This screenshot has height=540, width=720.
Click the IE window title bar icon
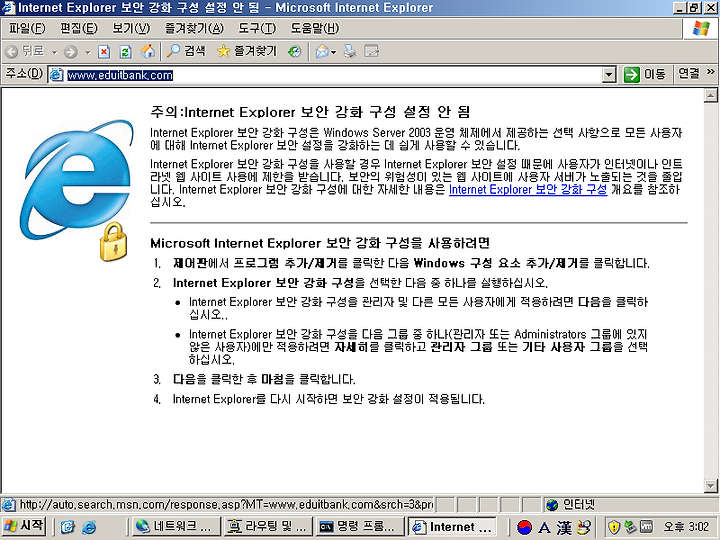click(x=8, y=7)
